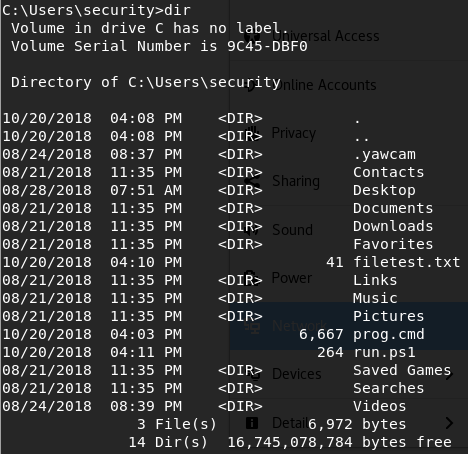Click the '14 Dir(s)' summary text
468x454 pixels.
(168, 442)
